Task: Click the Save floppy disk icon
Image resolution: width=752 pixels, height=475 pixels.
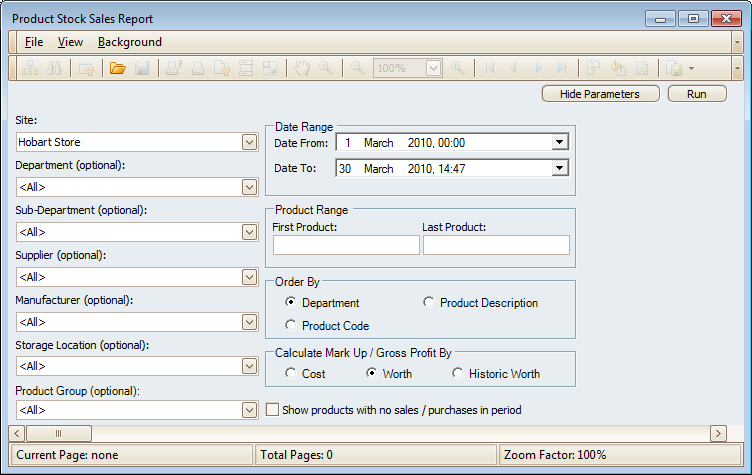Action: click(142, 68)
